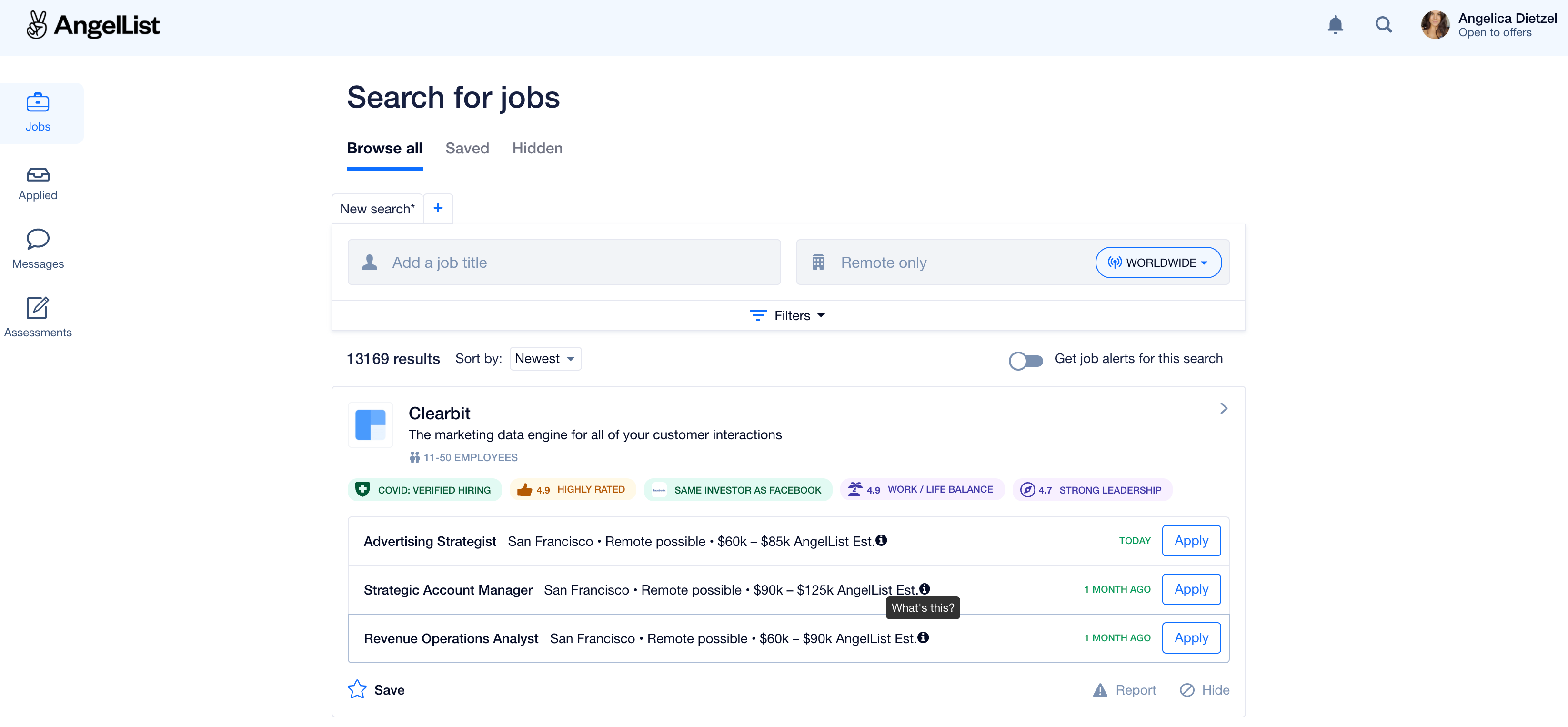The image size is (1568, 727).
Task: Click the Hide icon for Clearbit listing
Action: (x=1187, y=690)
